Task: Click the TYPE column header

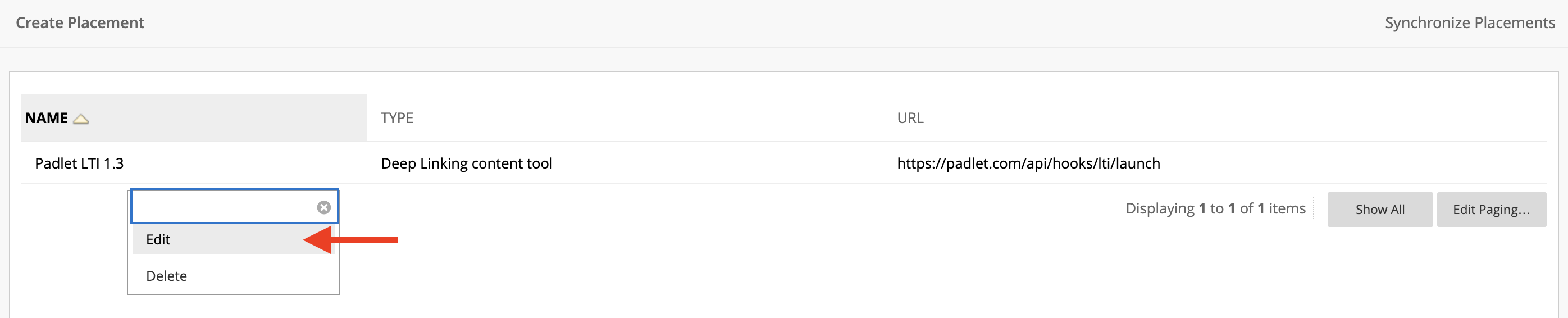Action: coord(397,118)
